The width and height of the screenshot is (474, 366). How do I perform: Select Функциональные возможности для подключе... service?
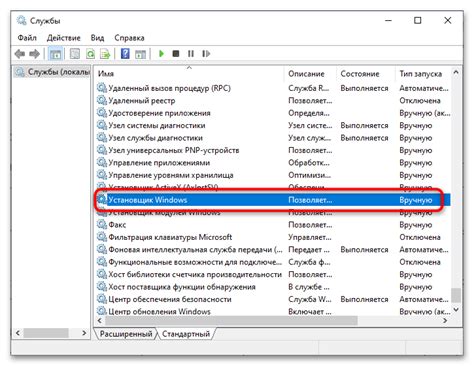pos(273,262)
